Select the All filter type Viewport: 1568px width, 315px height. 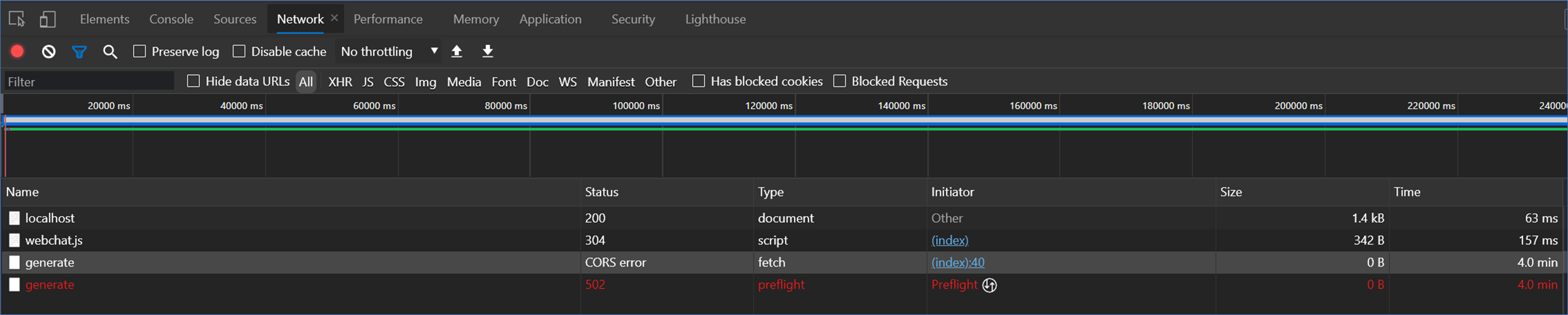[x=306, y=82]
